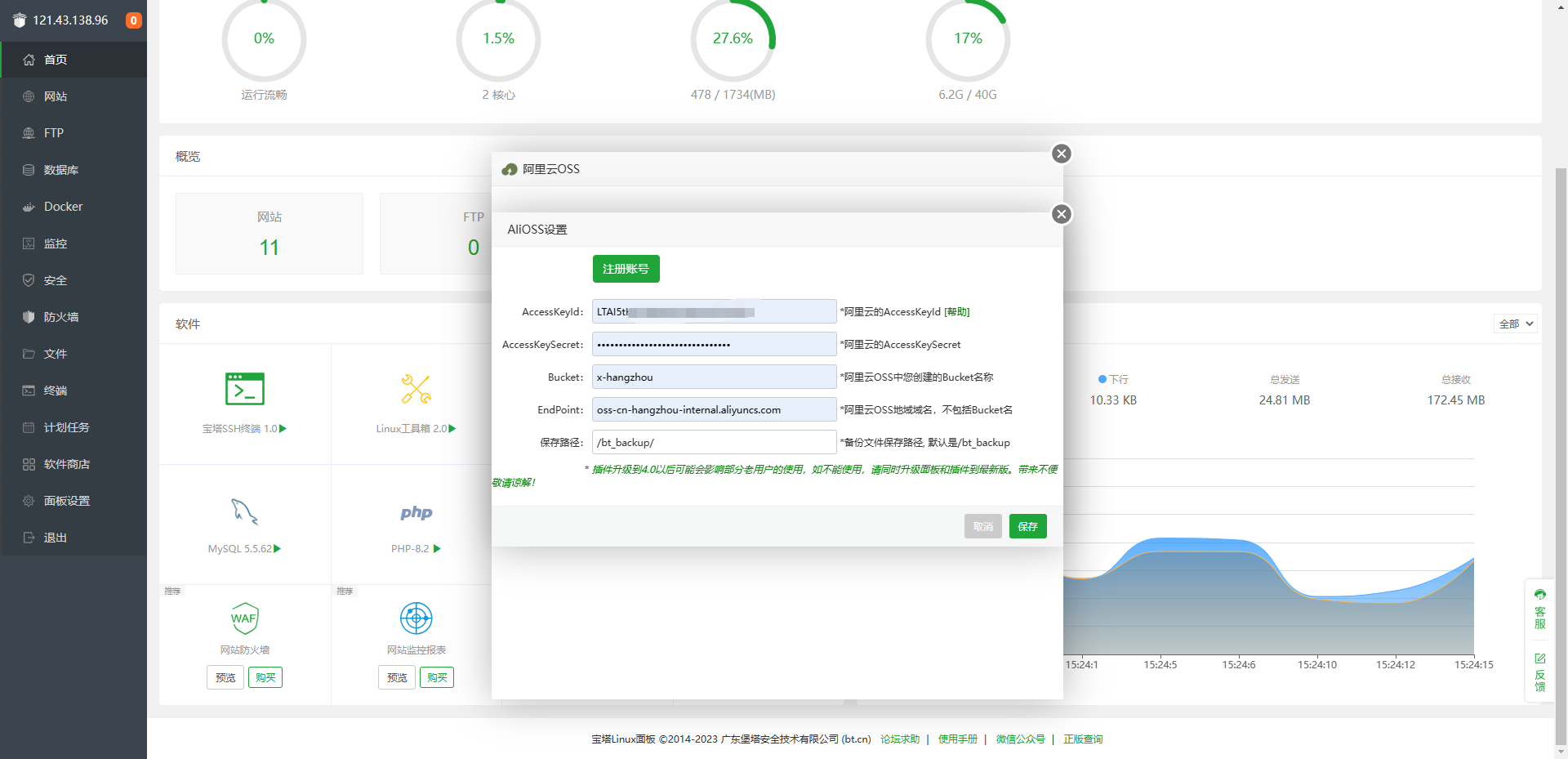Image resolution: width=1568 pixels, height=759 pixels.
Task: Focus the 保存路径 input field
Action: click(714, 442)
